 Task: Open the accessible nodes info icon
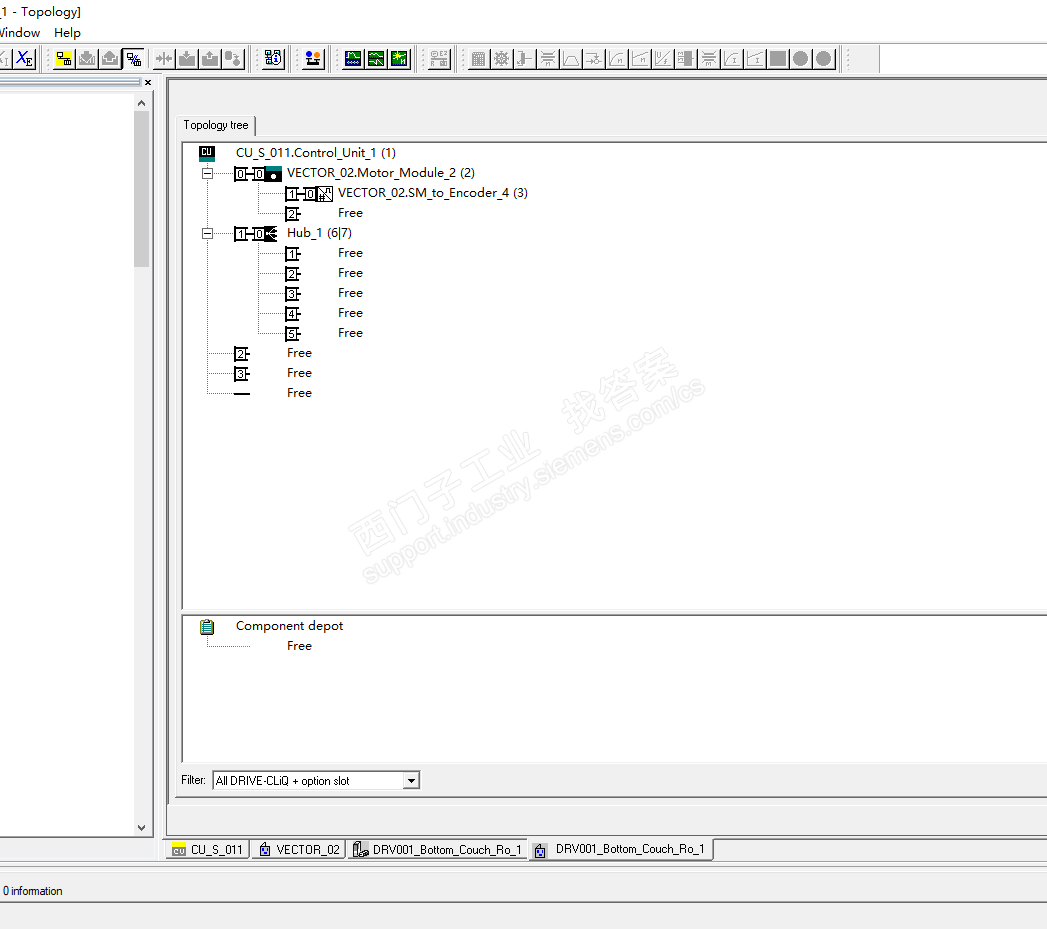coord(273,59)
